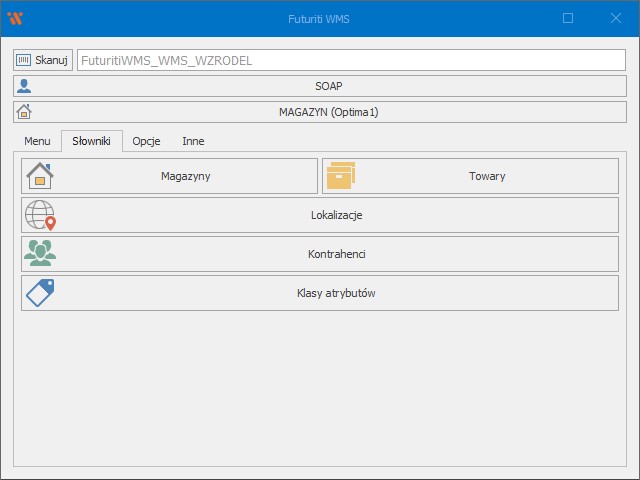
Task: Click the yellow boxes icon for Towary
Action: [x=341, y=176]
